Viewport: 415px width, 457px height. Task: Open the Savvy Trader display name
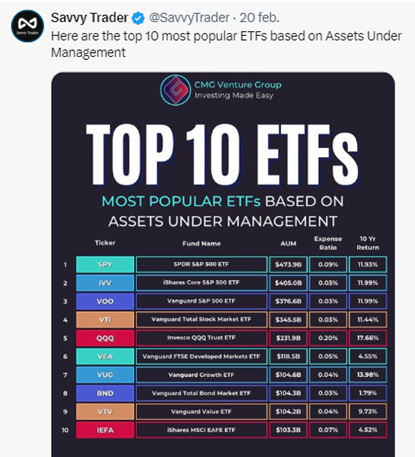(x=89, y=18)
